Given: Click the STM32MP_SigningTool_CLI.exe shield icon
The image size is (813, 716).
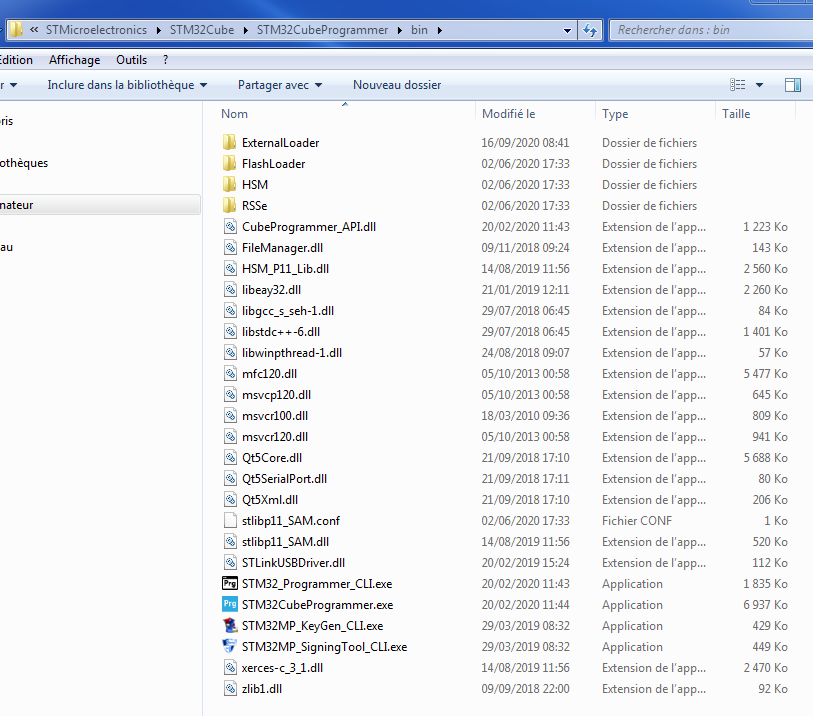Looking at the screenshot, I should click(x=230, y=647).
